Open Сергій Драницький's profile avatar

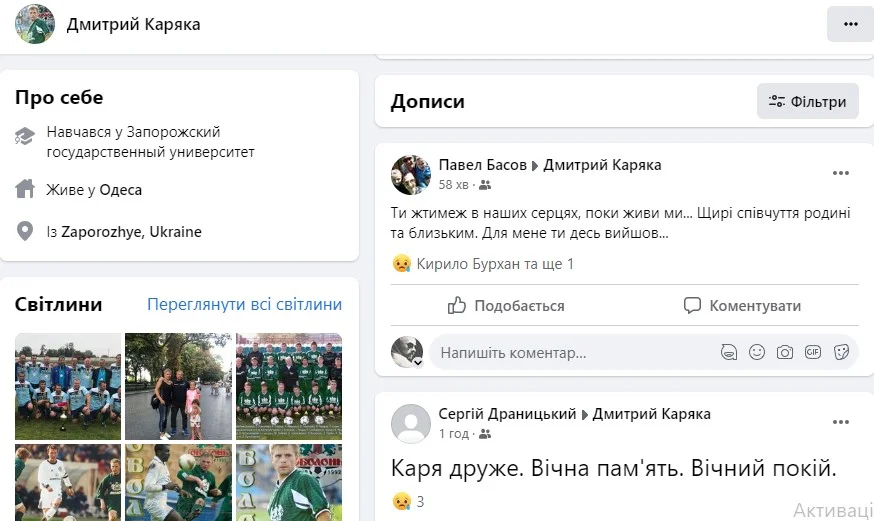(410, 424)
